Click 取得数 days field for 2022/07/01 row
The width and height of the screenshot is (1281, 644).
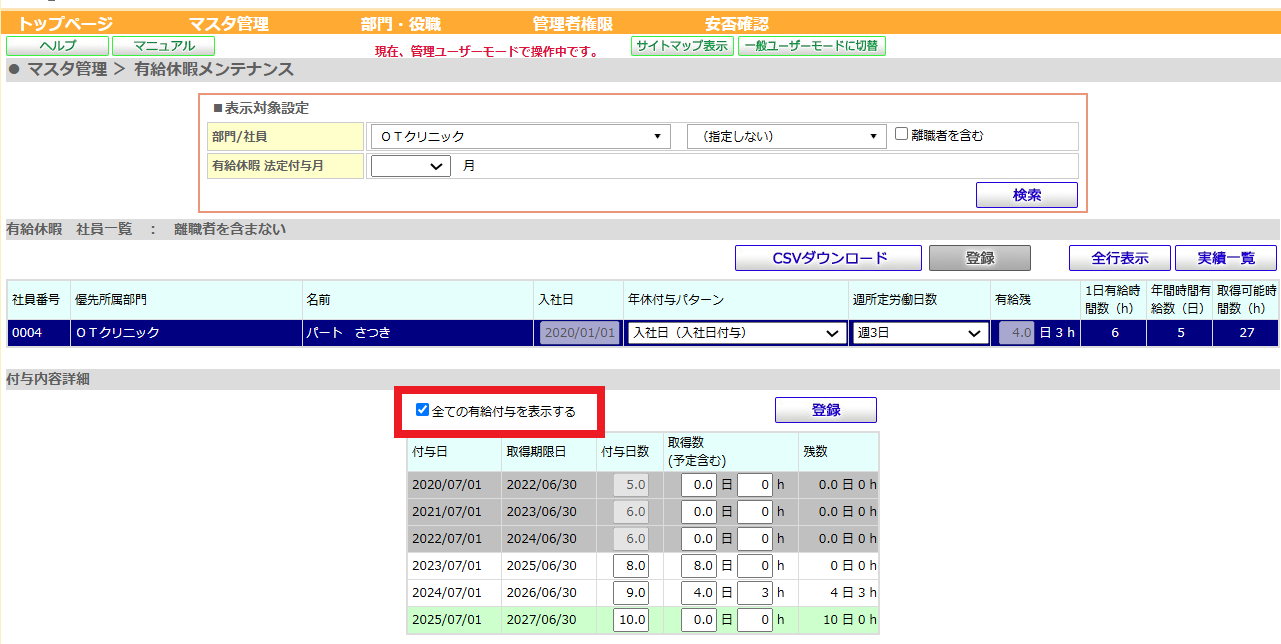click(x=699, y=538)
